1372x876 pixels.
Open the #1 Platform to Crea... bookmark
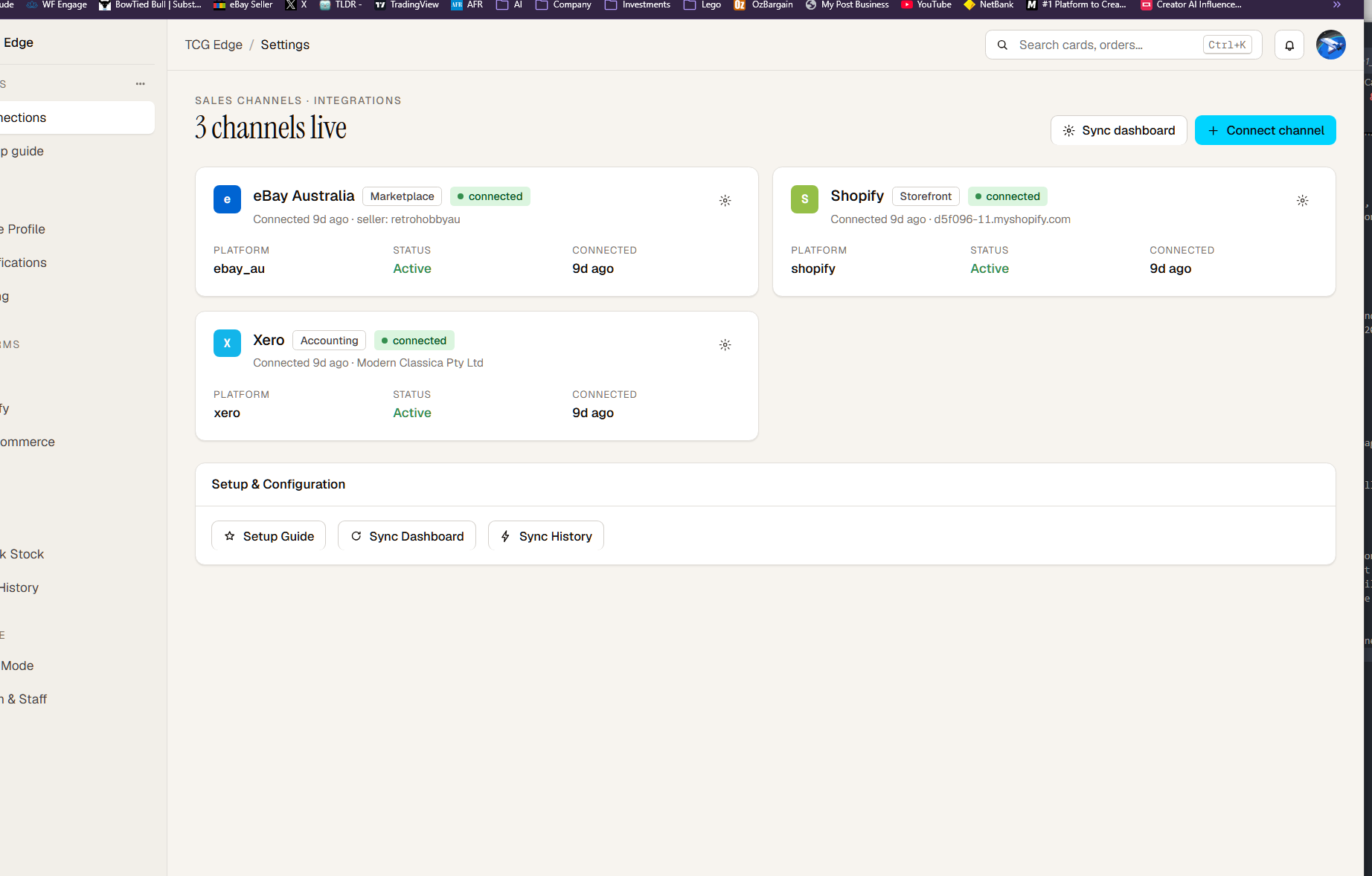pyautogui.click(x=1077, y=4)
